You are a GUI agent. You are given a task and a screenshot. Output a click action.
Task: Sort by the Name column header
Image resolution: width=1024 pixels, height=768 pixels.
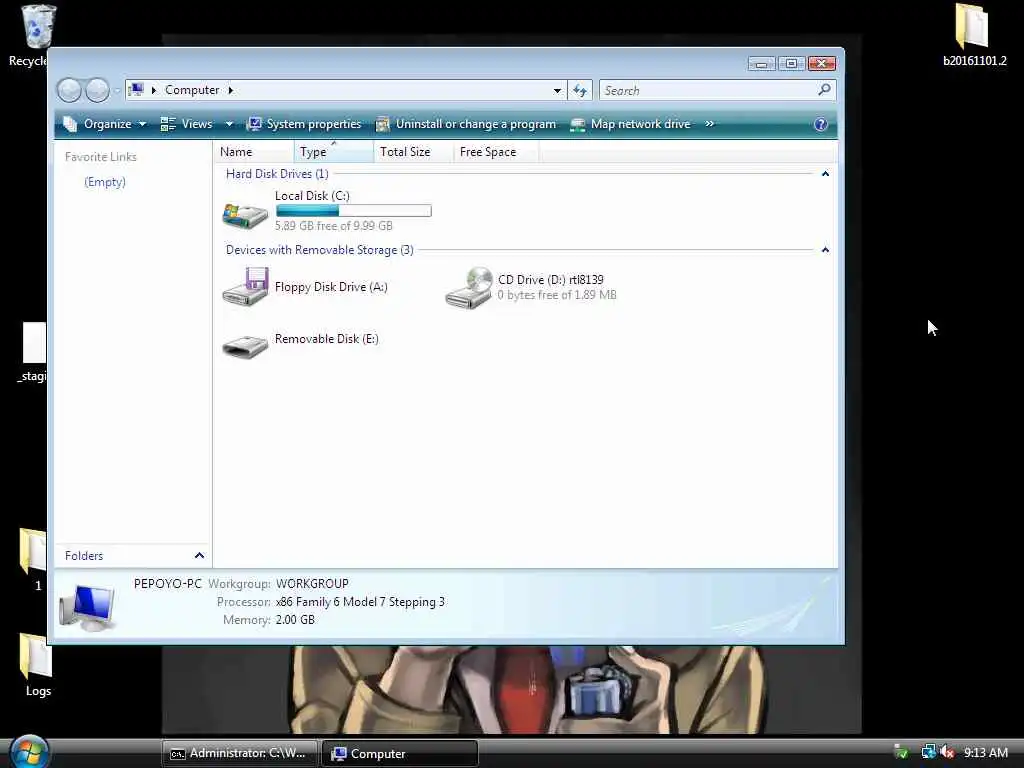254,152
